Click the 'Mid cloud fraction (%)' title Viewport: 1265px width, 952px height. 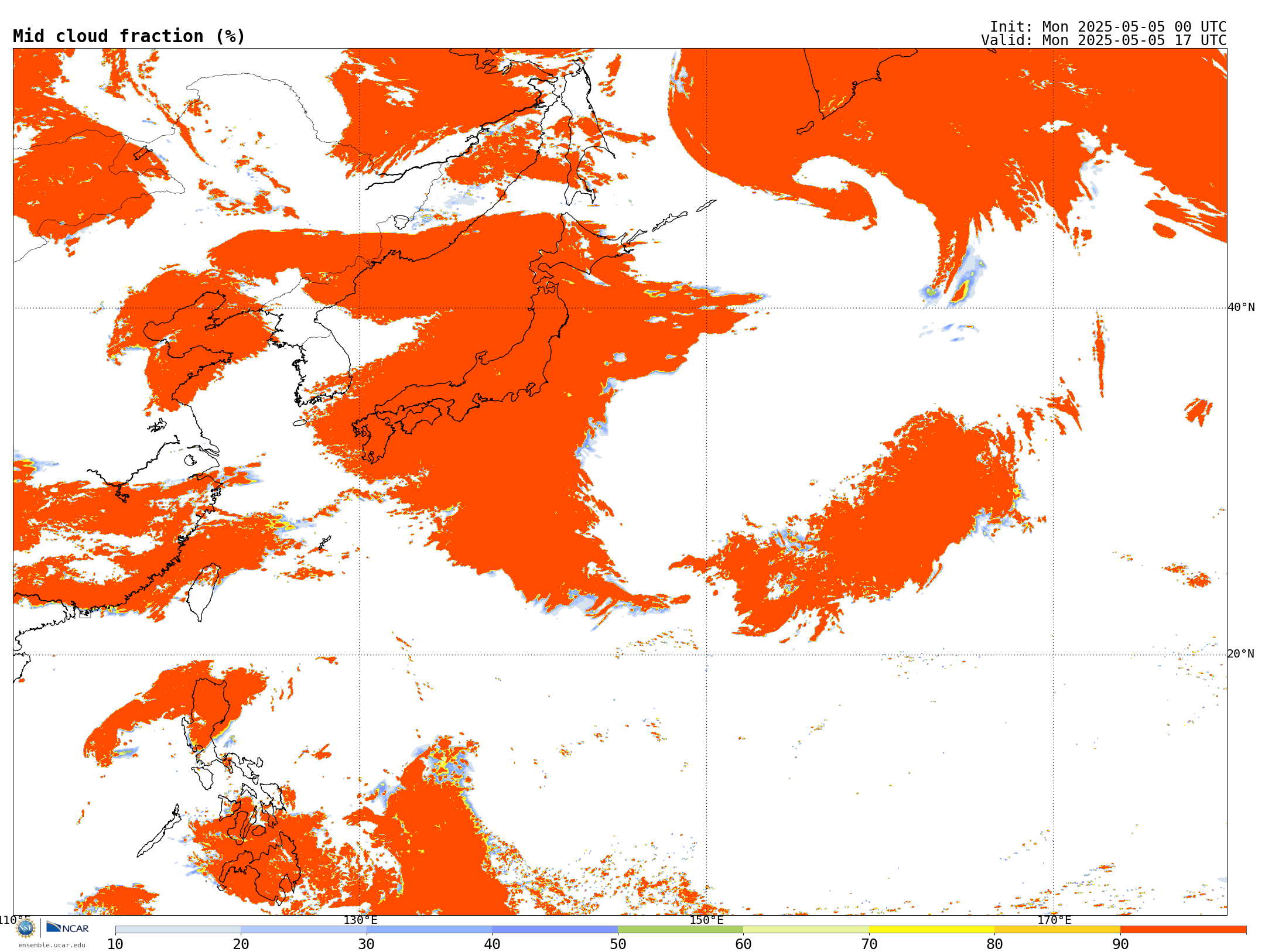click(129, 36)
